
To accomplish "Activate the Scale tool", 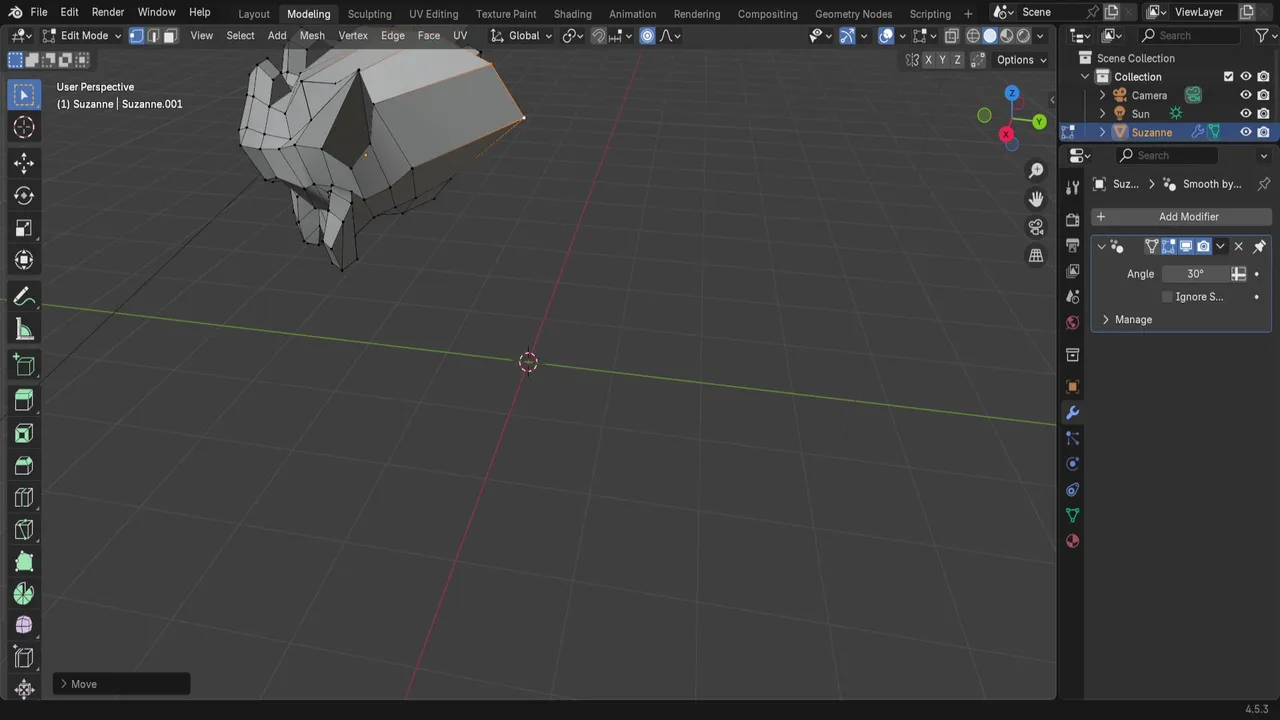I will coord(24,228).
